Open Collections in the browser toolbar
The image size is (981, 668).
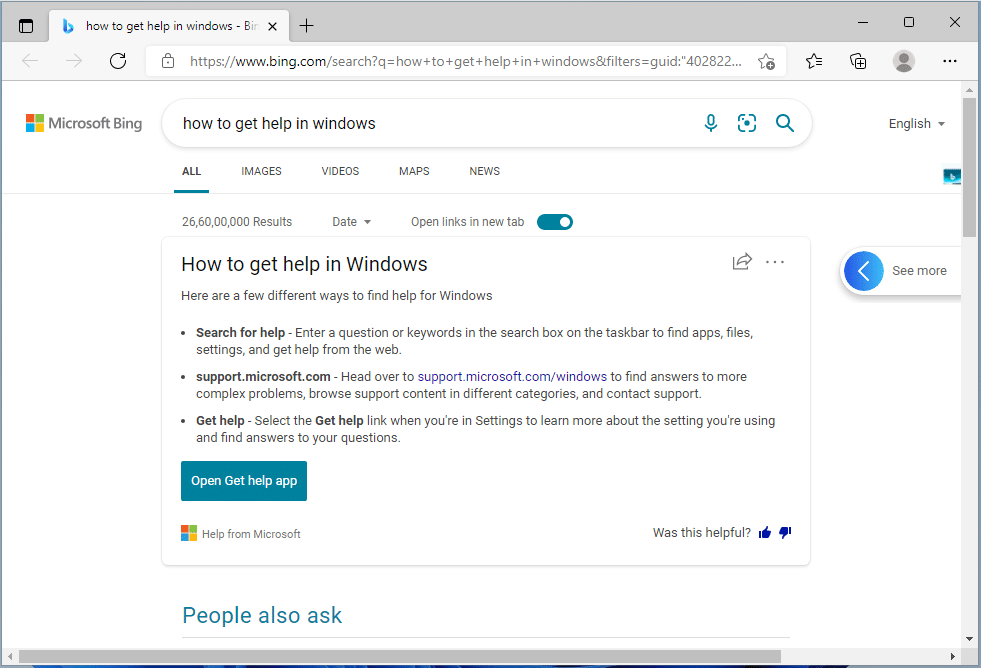(858, 61)
